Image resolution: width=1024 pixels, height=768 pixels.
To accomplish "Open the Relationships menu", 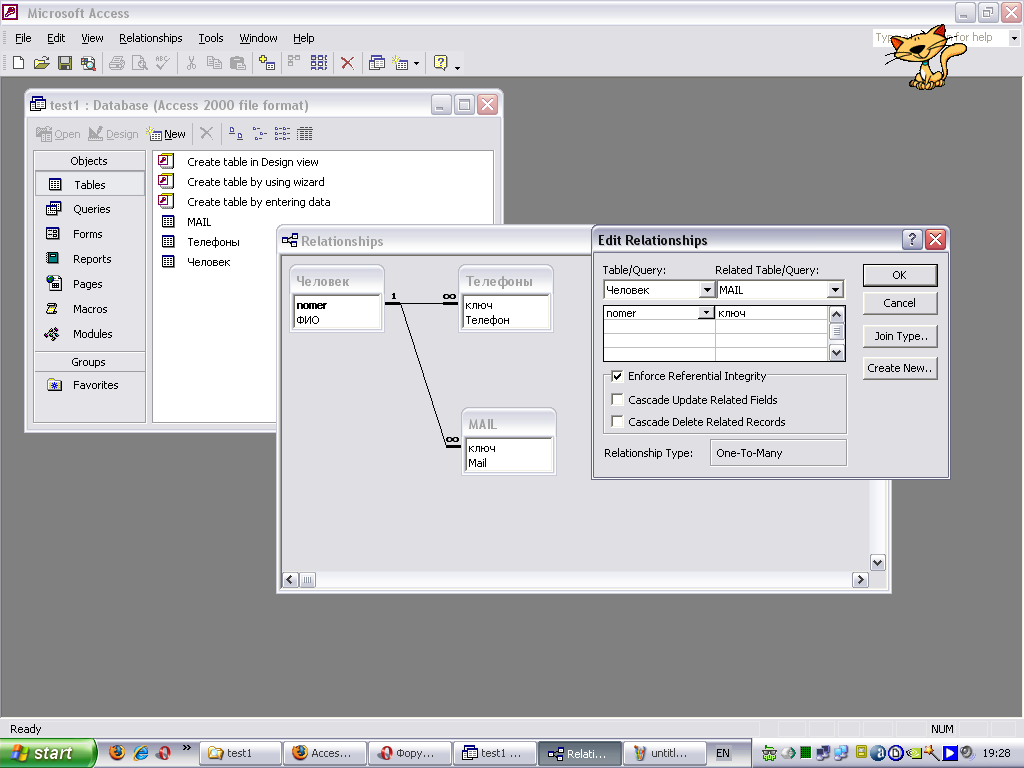I will tap(150, 38).
